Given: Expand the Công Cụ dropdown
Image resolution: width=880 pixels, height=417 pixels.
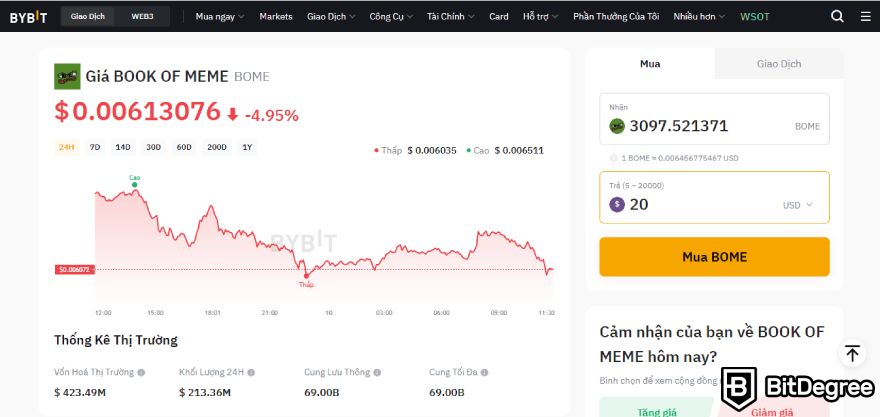Looking at the screenshot, I should pos(391,16).
